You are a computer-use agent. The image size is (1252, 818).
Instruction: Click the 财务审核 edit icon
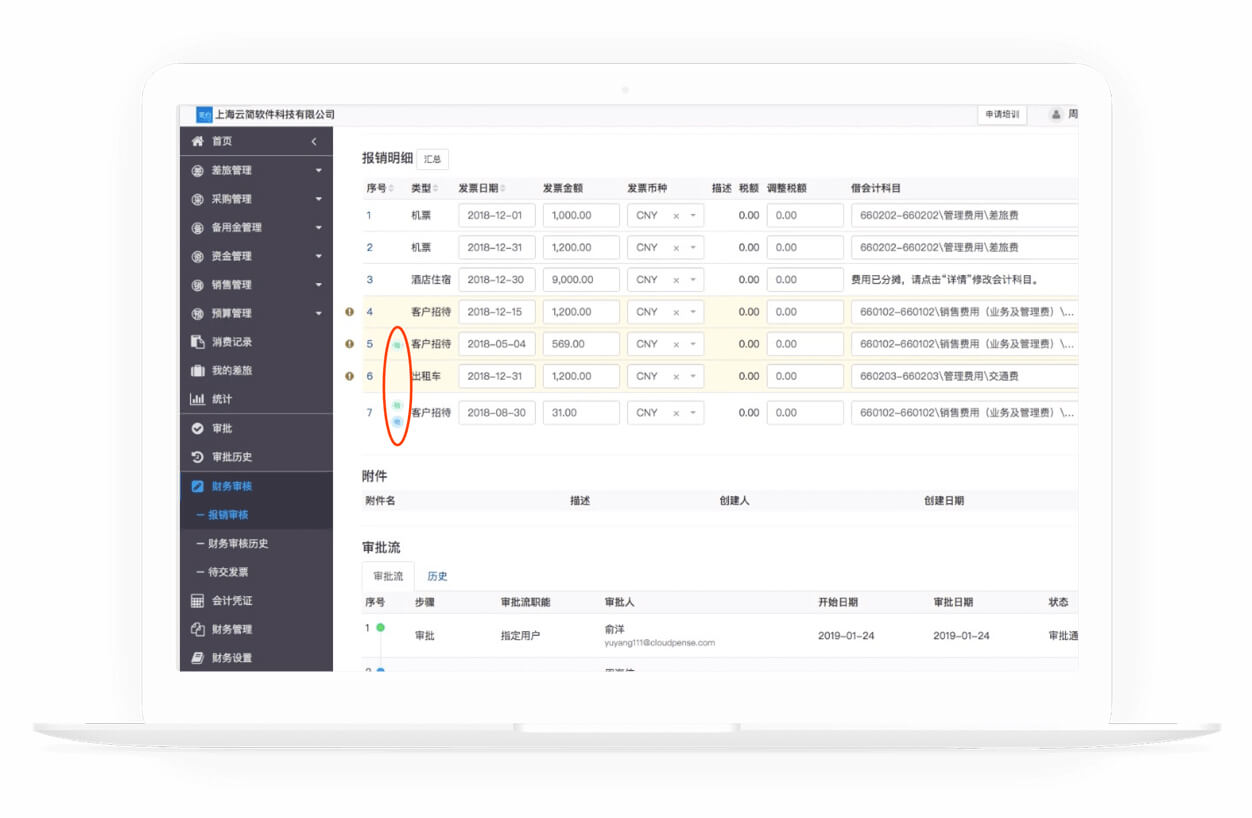(x=197, y=486)
